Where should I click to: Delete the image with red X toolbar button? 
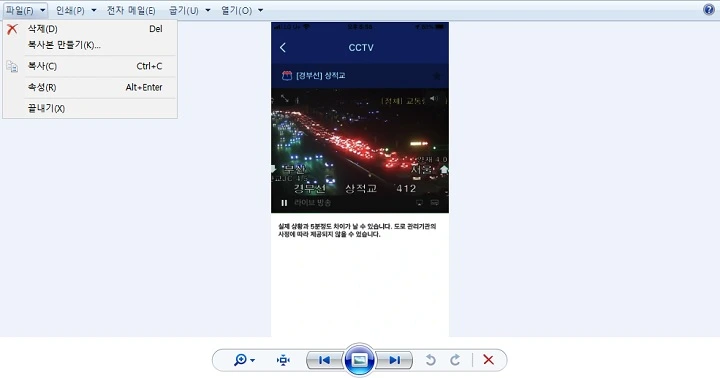pos(489,360)
